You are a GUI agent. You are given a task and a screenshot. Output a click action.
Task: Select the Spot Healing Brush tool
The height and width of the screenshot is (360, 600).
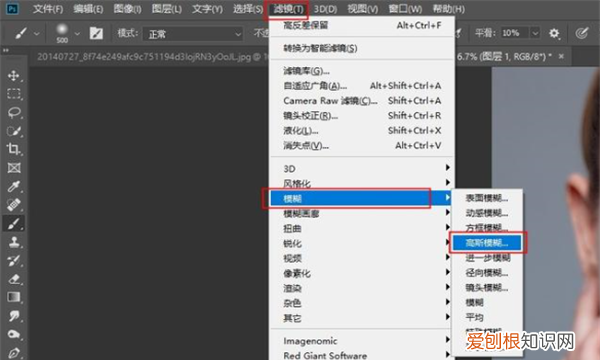pos(14,205)
